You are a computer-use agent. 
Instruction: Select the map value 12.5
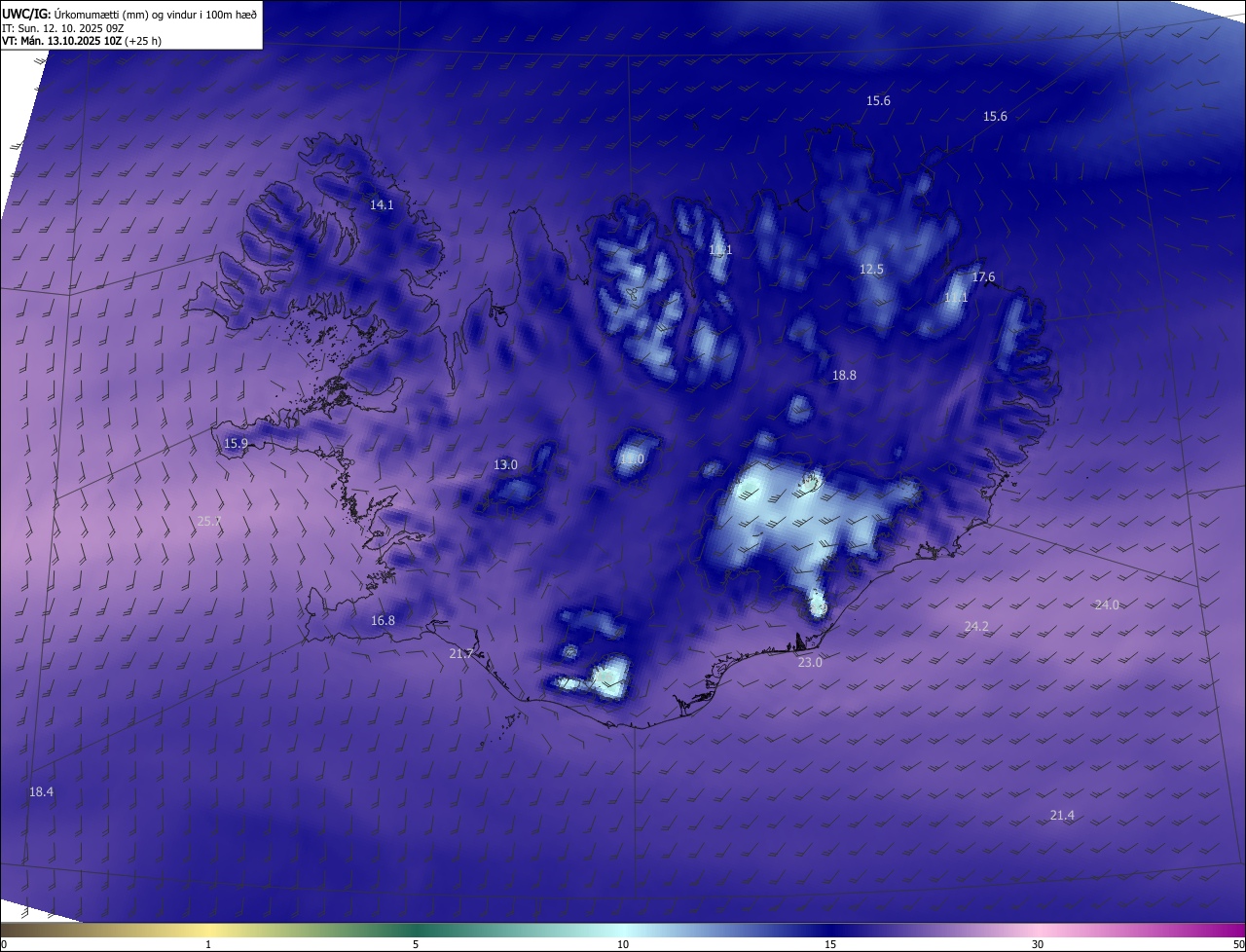871,270
